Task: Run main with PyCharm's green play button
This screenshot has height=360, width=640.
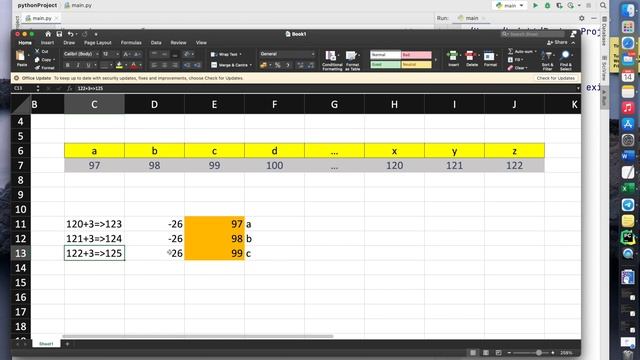Action: pyautogui.click(x=536, y=5)
